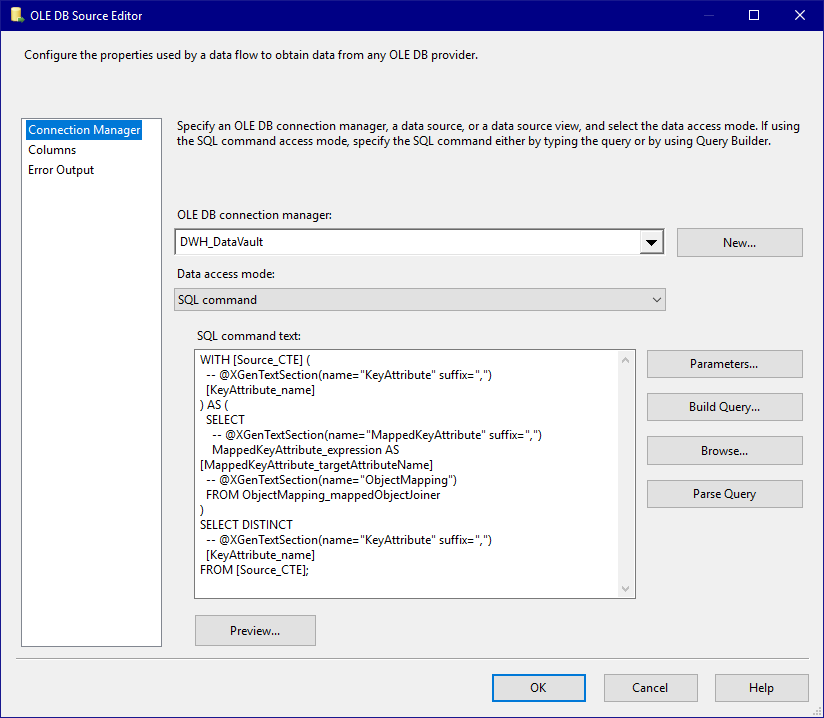Click the New... connection button
This screenshot has height=718, width=824.
[x=739, y=242]
